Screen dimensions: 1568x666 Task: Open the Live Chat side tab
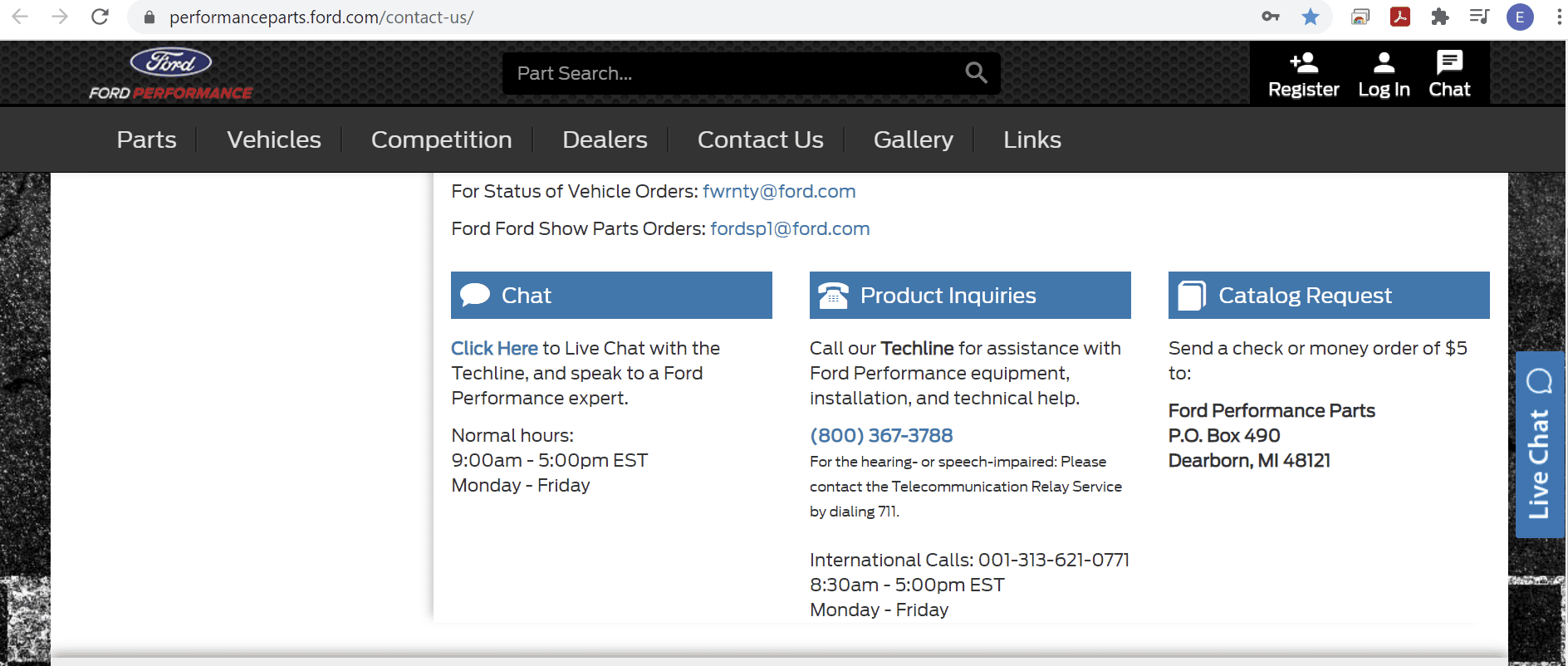pyautogui.click(x=1540, y=444)
